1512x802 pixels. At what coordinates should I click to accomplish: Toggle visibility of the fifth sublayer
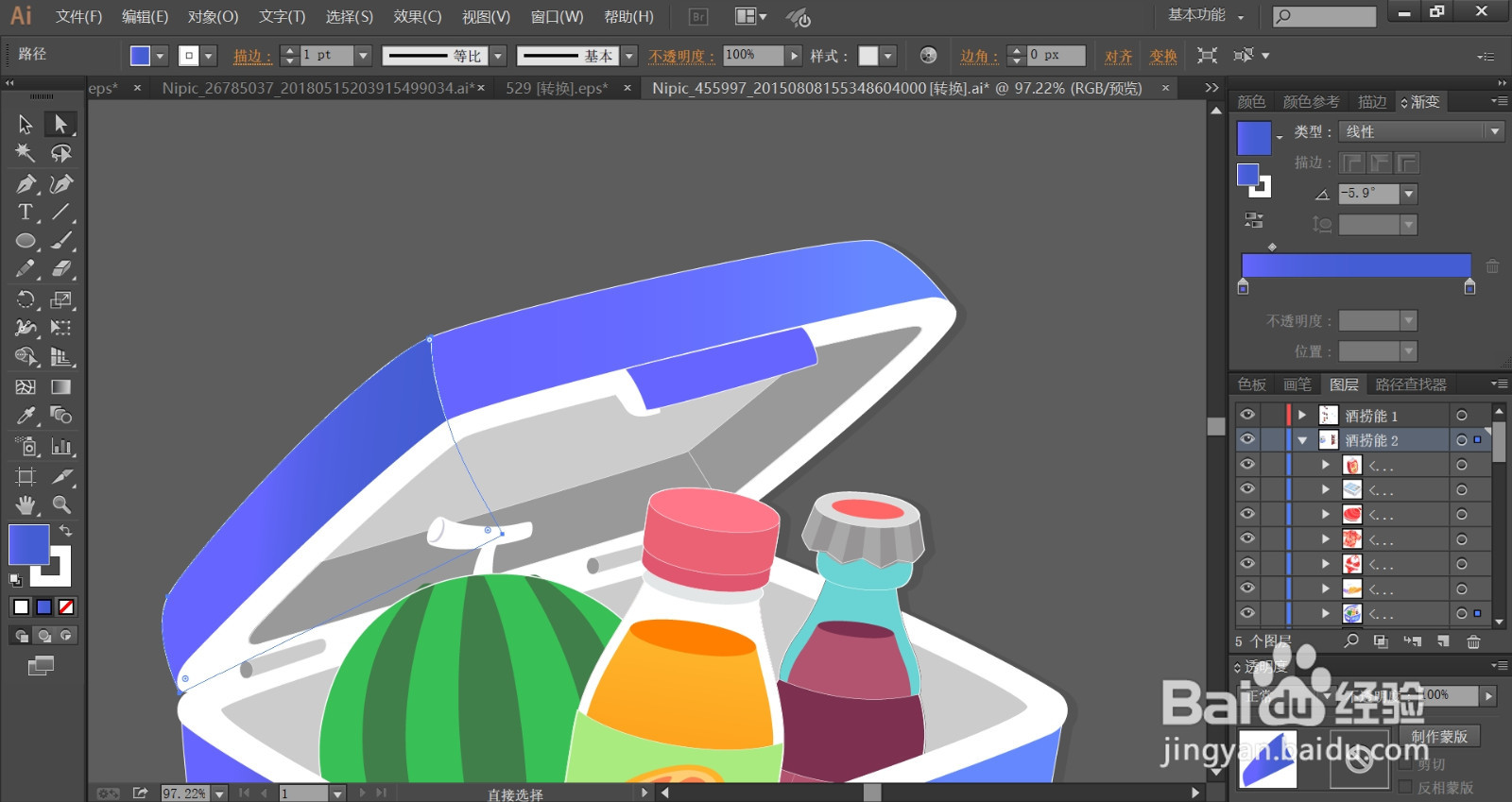(x=1247, y=563)
